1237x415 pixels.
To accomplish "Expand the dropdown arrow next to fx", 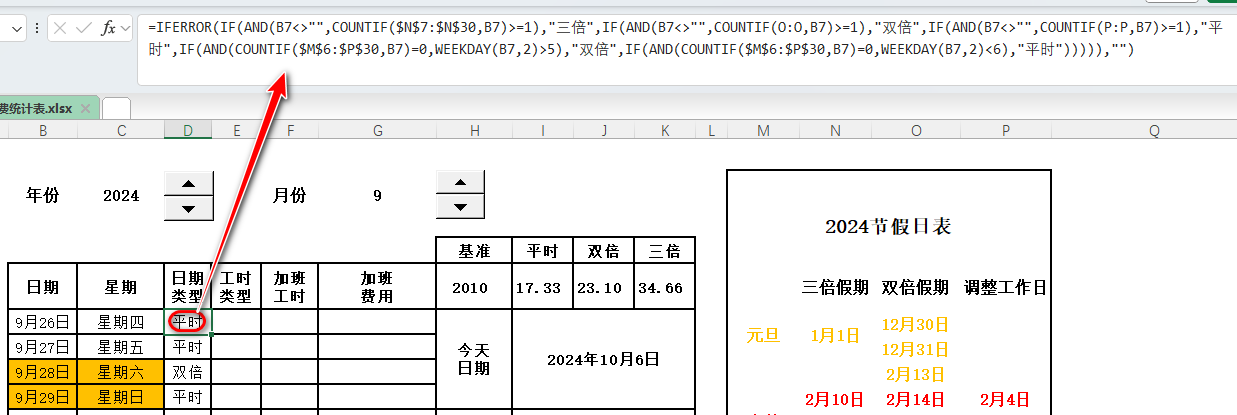I will coord(125,29).
